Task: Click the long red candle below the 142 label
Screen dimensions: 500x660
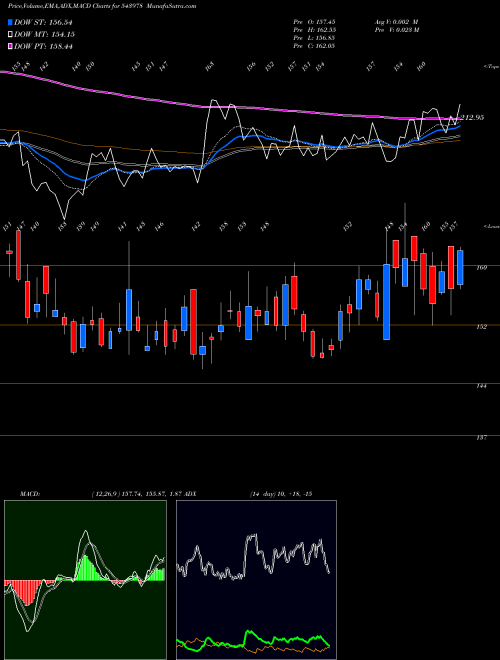Action: tap(193, 322)
